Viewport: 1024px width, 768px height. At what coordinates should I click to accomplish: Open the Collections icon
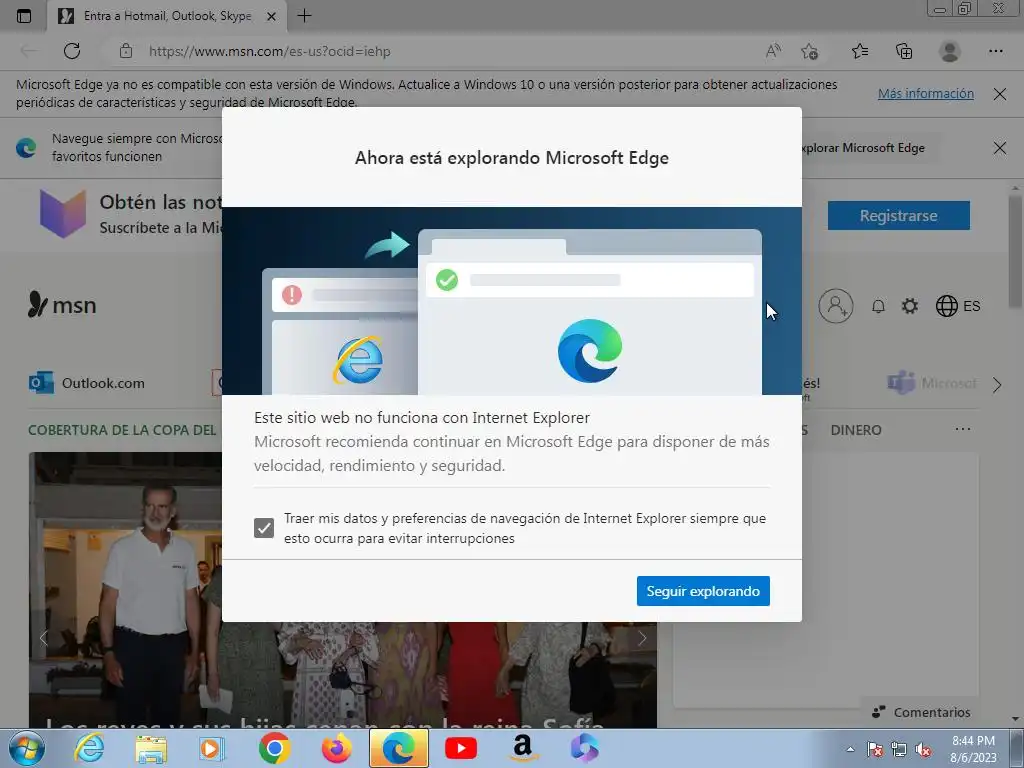(x=904, y=51)
